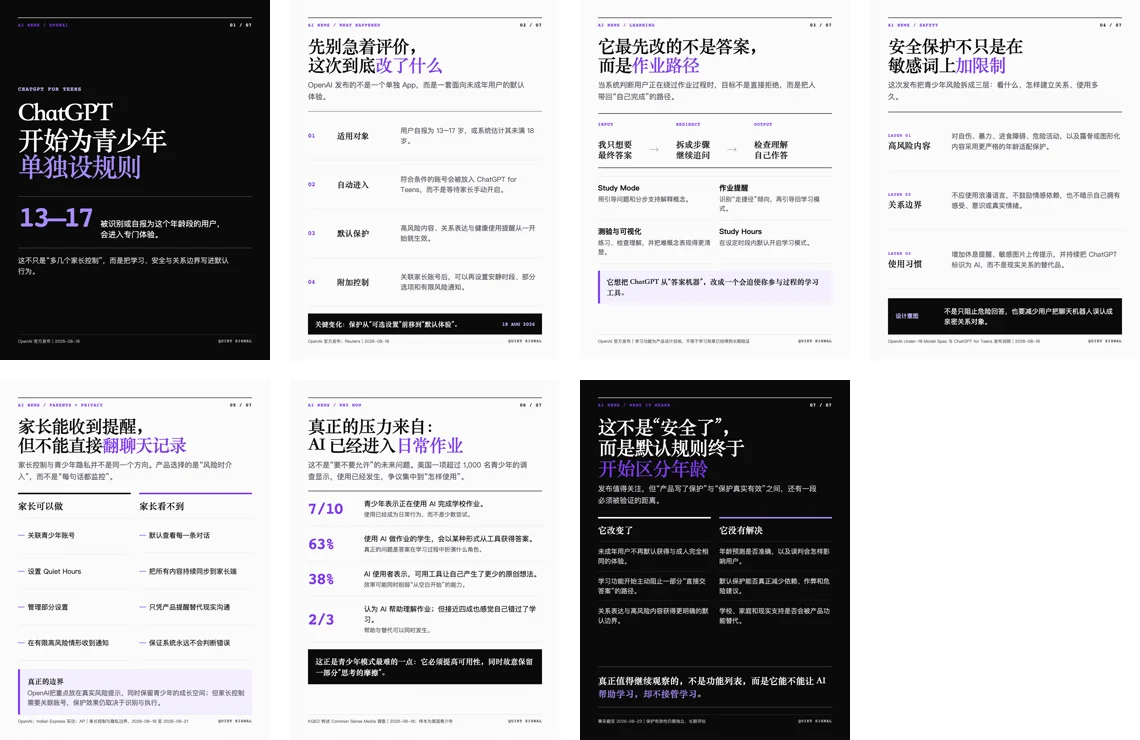The image size is (1140, 740).
Task: Click the large purple "13—17" age range
Action: [x=56, y=217]
